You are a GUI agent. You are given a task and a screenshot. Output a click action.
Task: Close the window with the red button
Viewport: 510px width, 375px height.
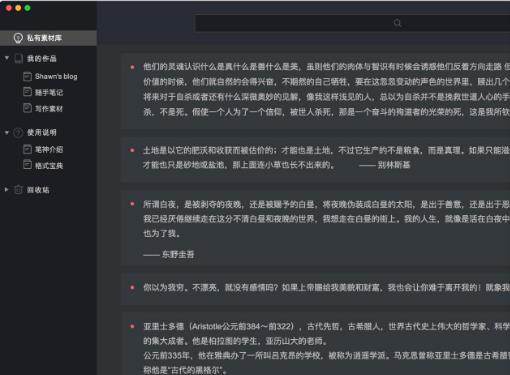point(9,8)
